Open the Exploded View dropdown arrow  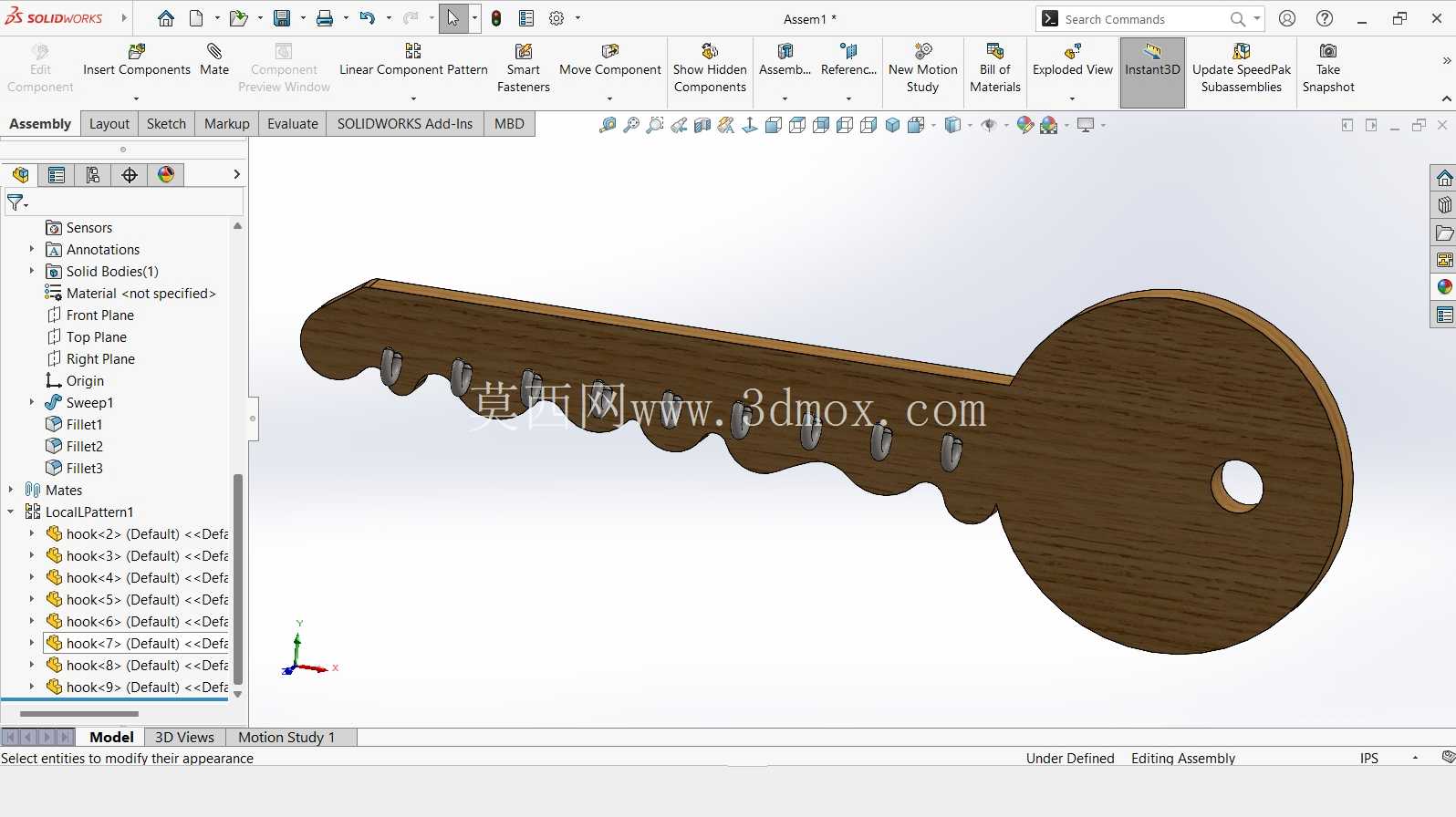coord(1073,98)
